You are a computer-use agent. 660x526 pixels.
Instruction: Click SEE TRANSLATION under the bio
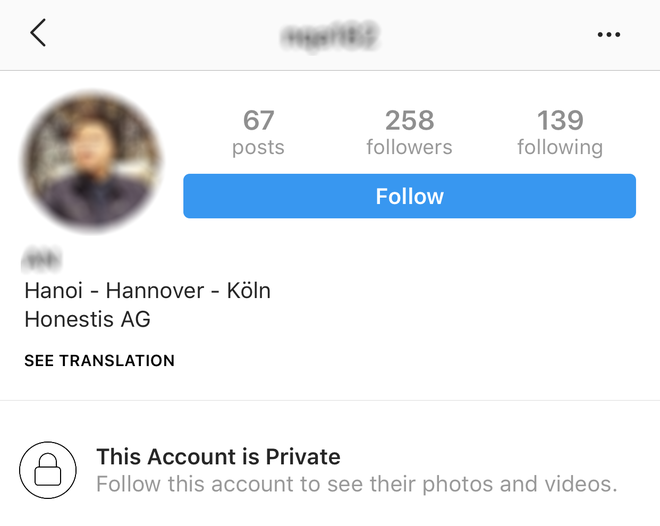[x=99, y=361]
